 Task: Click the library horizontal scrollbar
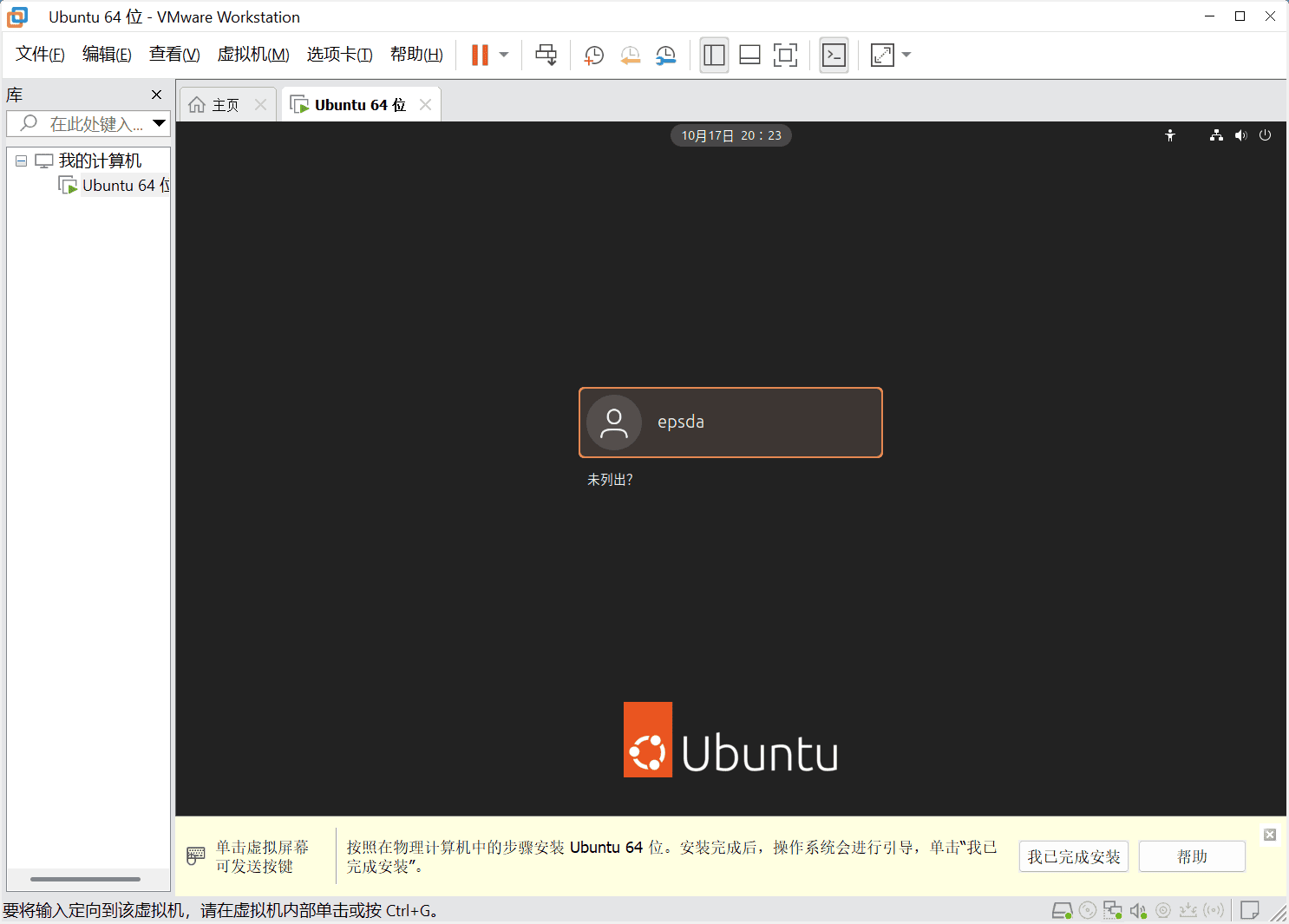click(x=85, y=879)
